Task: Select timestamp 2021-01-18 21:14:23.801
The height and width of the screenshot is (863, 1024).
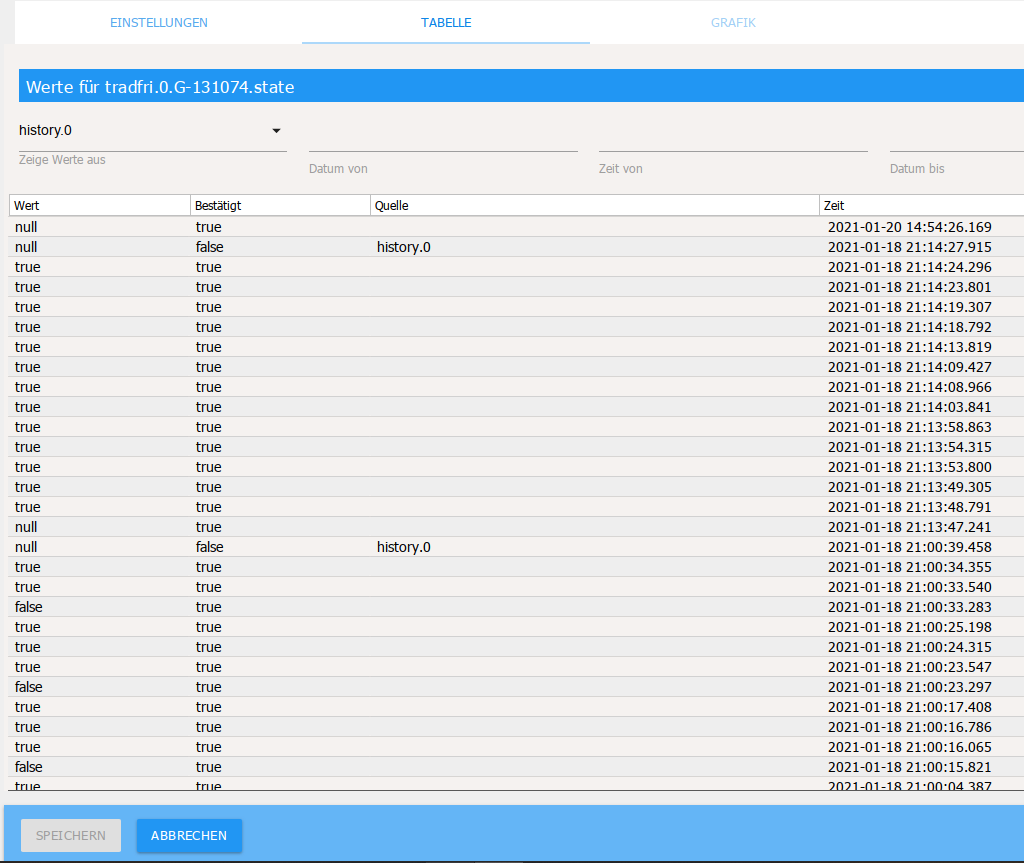Action: pos(910,287)
